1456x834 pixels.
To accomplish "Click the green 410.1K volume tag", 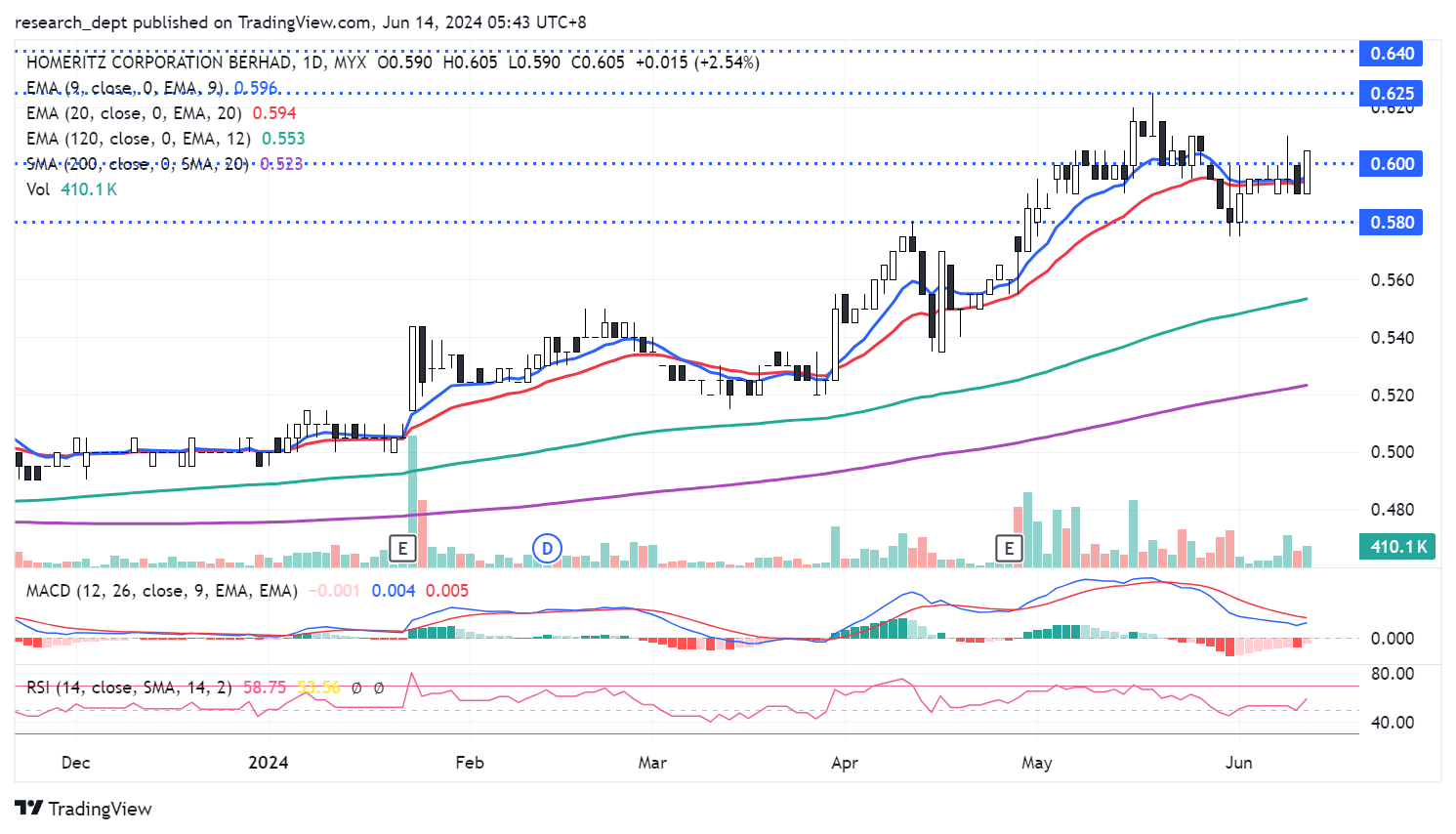I will tap(1397, 547).
